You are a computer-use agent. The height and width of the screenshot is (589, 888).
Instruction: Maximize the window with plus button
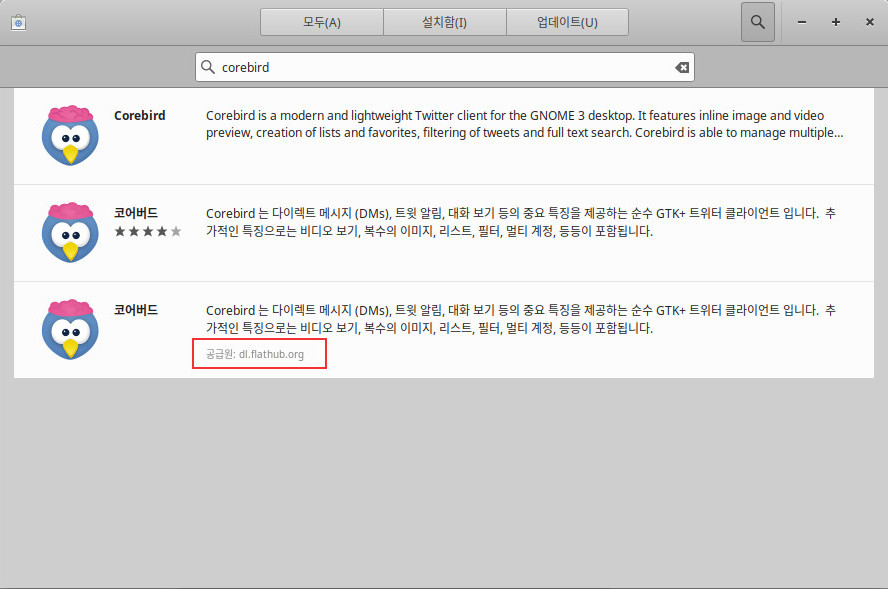(836, 22)
